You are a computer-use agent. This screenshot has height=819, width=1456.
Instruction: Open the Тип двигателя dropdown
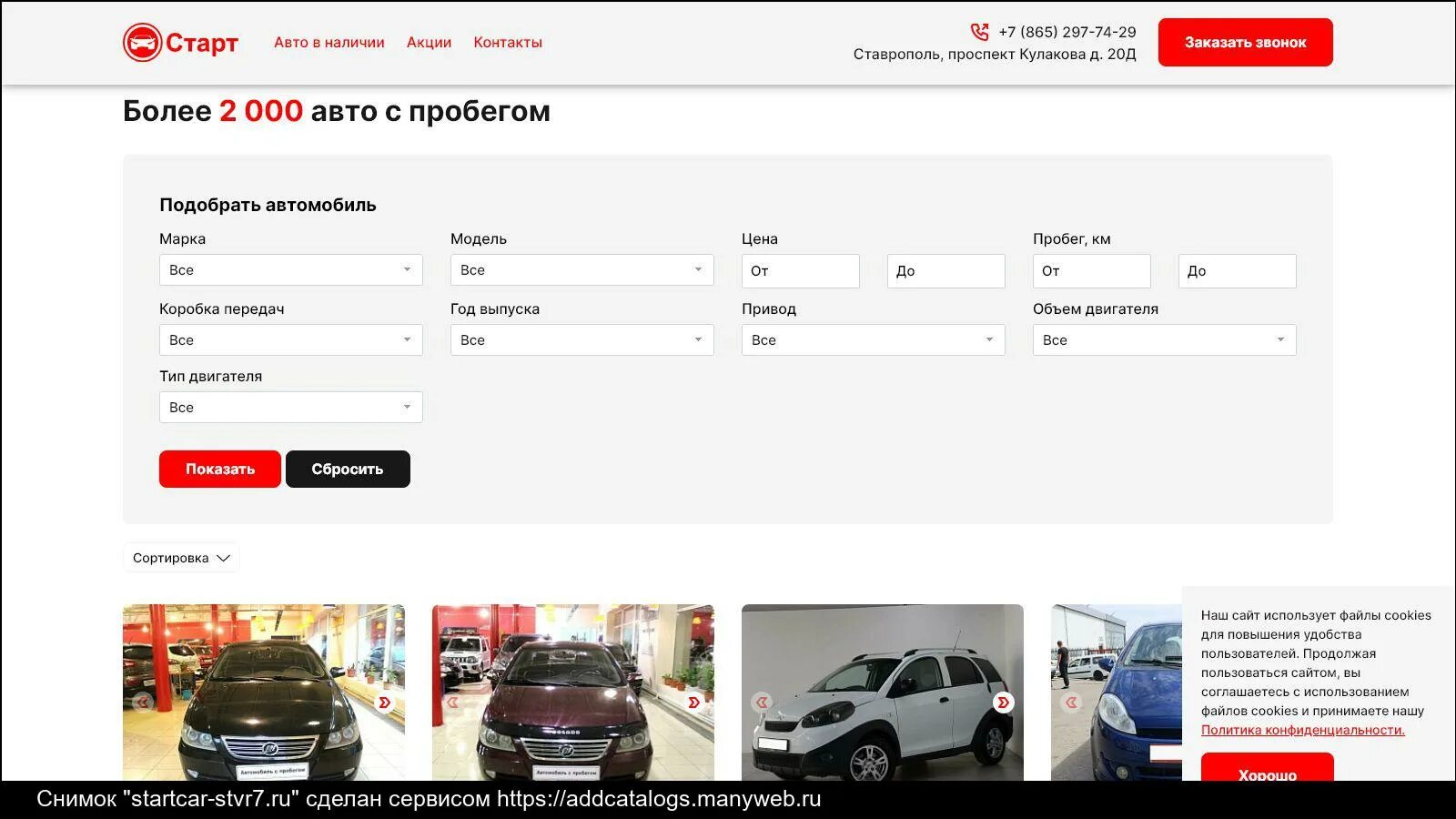pos(290,407)
